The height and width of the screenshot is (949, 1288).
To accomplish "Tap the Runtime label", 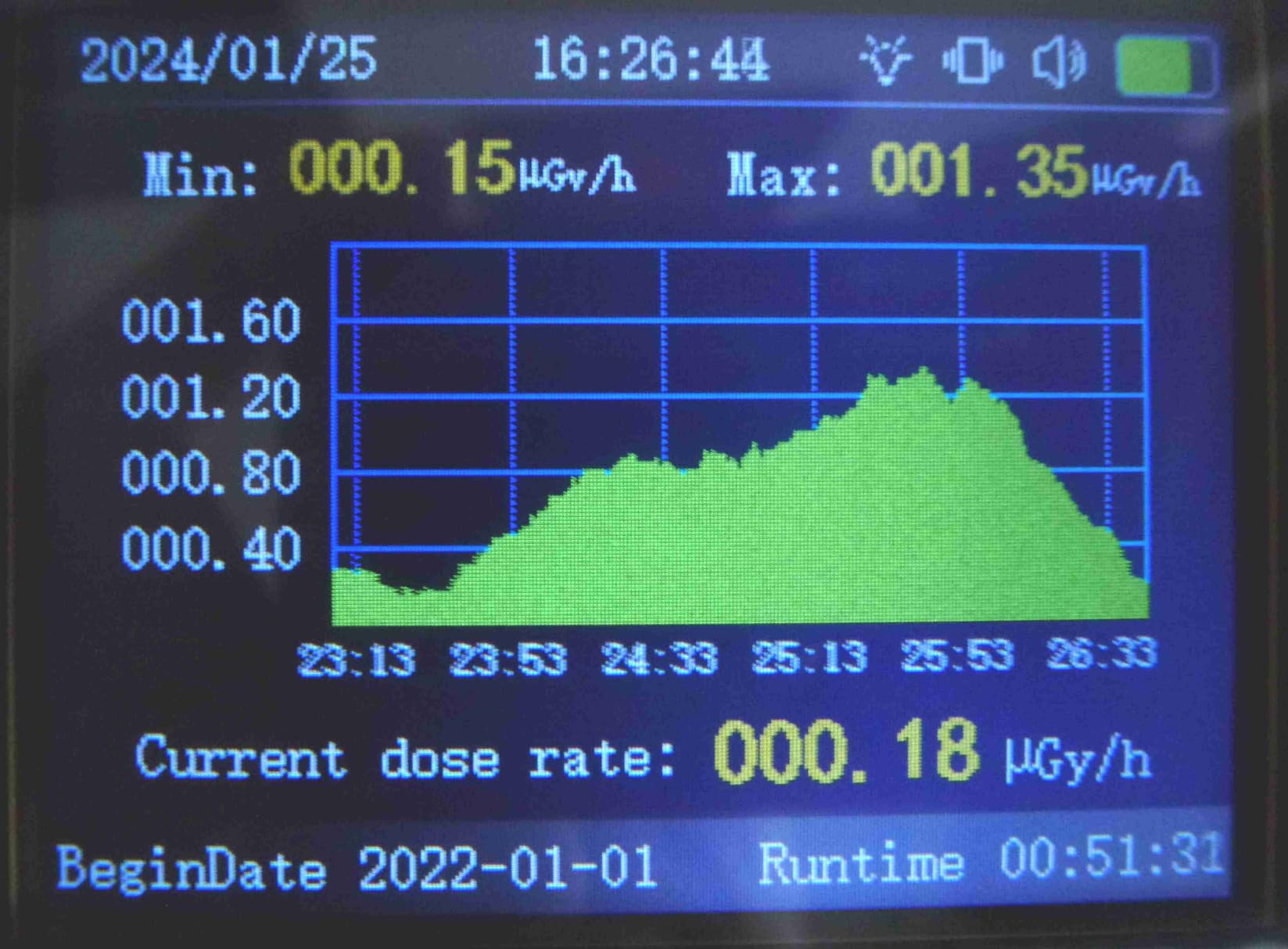I will 861,863.
